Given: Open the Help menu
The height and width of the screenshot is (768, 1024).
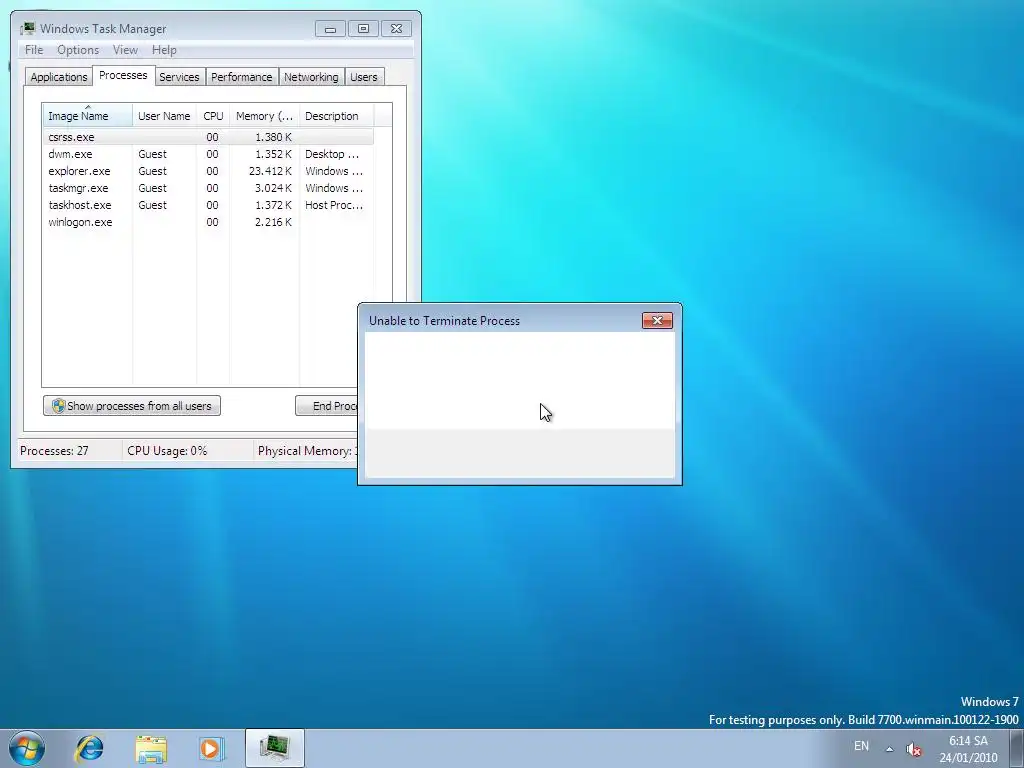Looking at the screenshot, I should coord(164,50).
